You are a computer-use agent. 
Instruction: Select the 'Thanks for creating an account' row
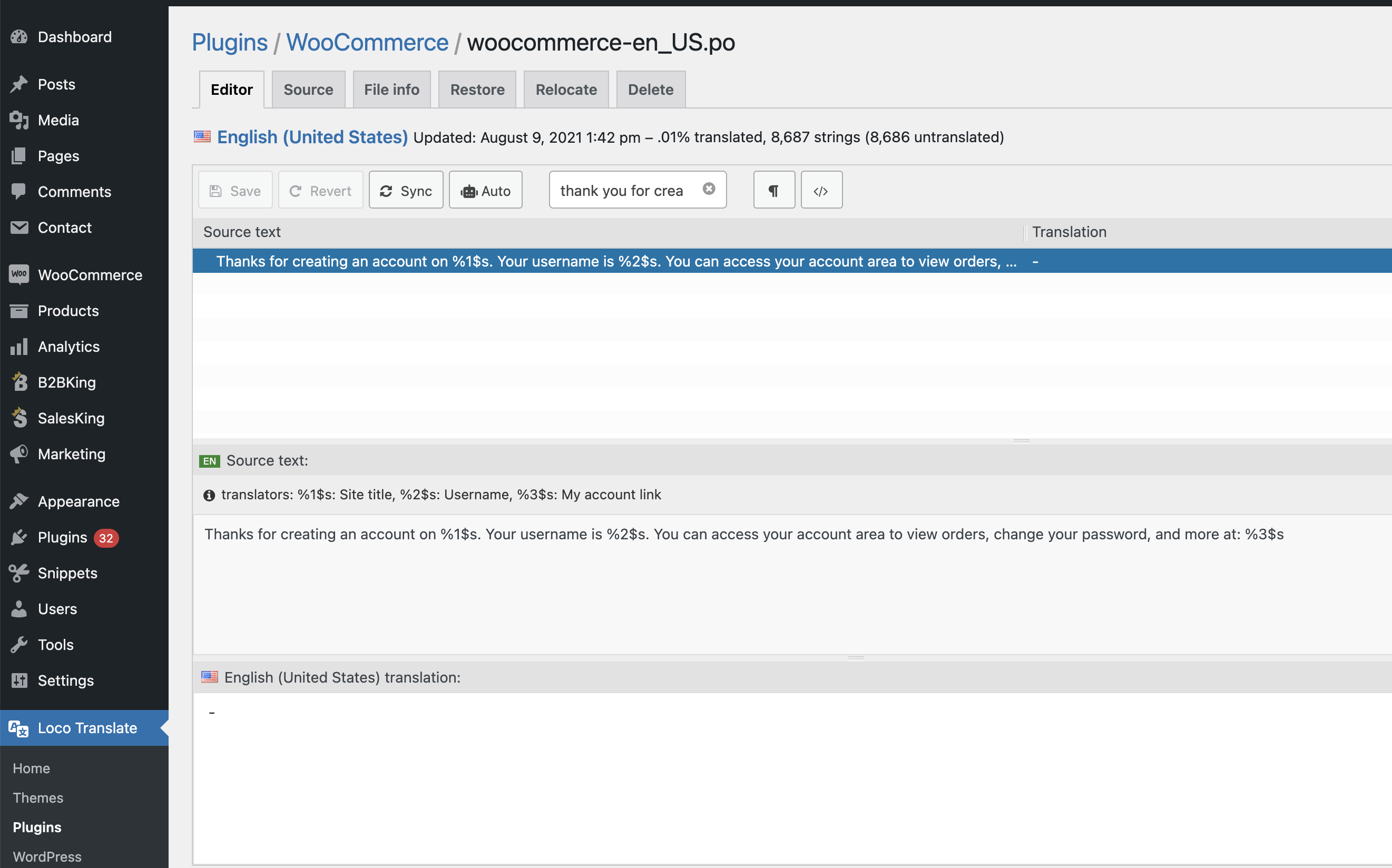(792, 261)
